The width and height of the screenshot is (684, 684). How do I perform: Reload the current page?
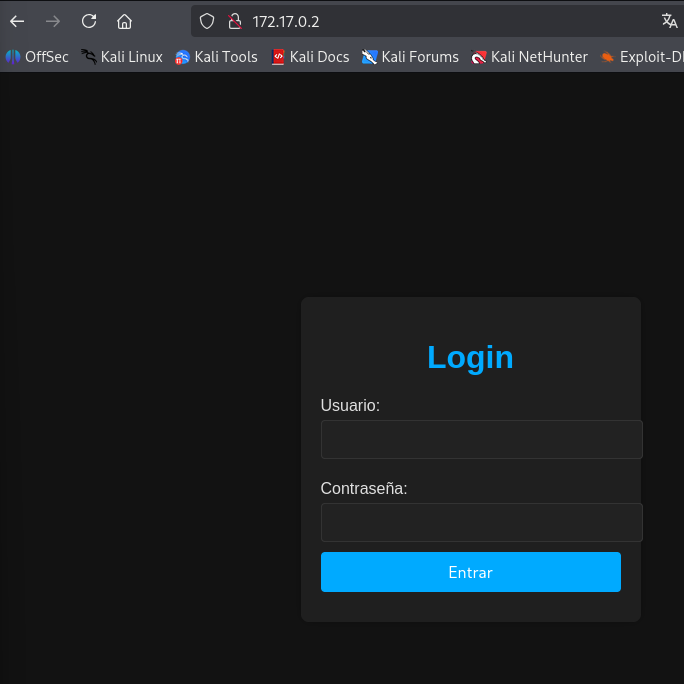click(89, 21)
